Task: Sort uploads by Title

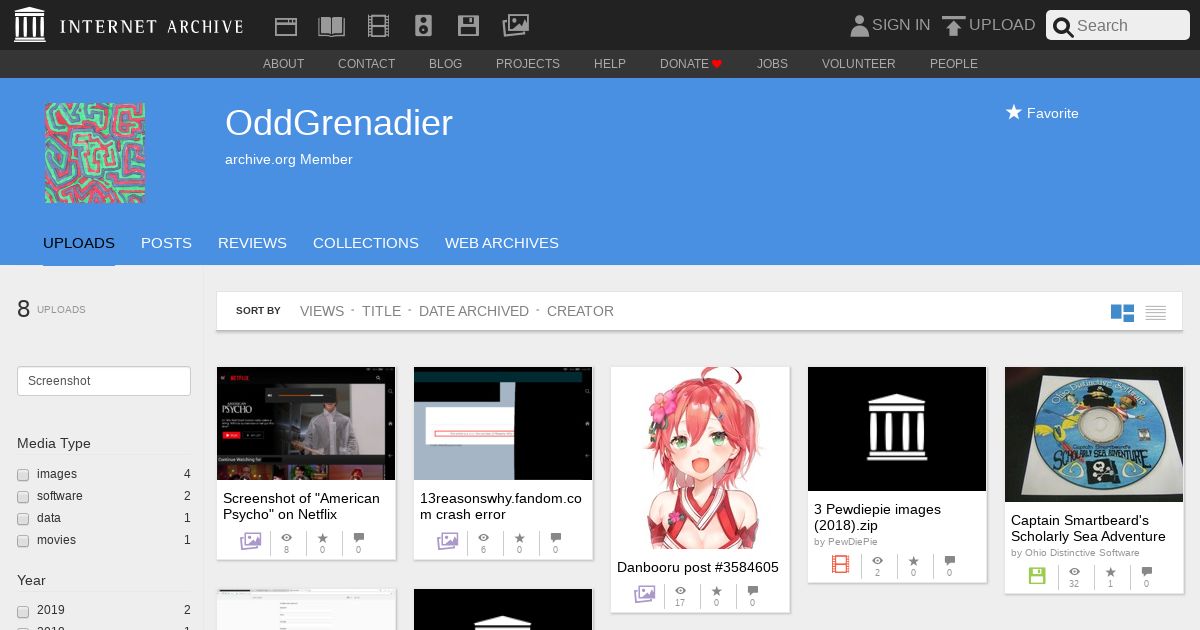Action: coord(381,311)
